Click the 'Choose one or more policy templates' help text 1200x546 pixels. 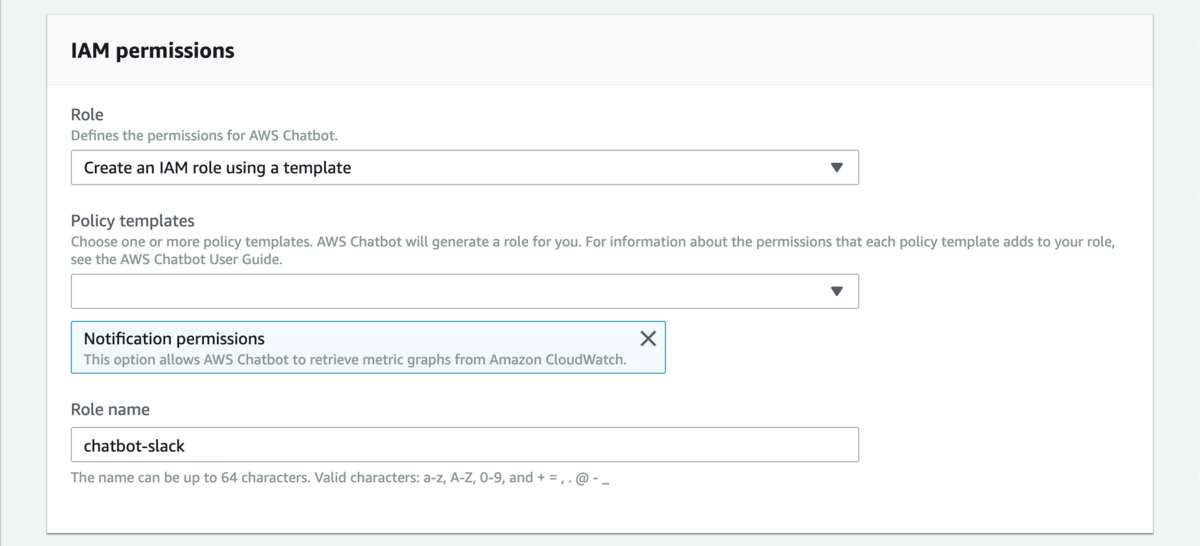[x=500, y=243]
